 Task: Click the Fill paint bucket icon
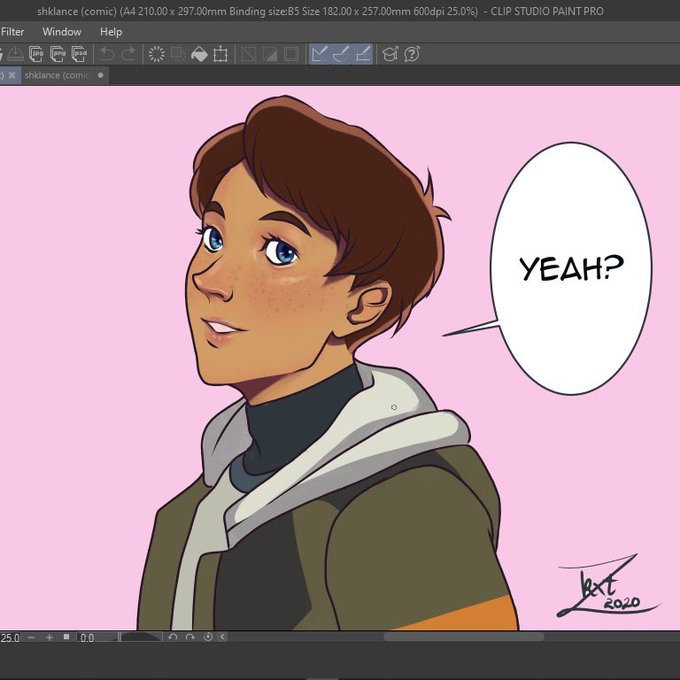(x=199, y=54)
